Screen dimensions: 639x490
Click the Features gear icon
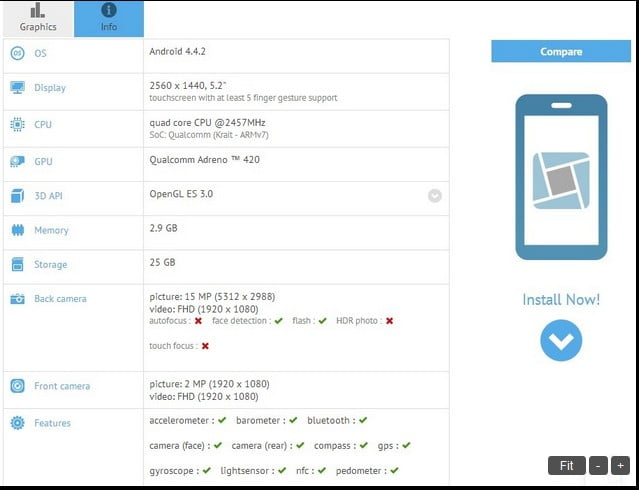coord(17,423)
